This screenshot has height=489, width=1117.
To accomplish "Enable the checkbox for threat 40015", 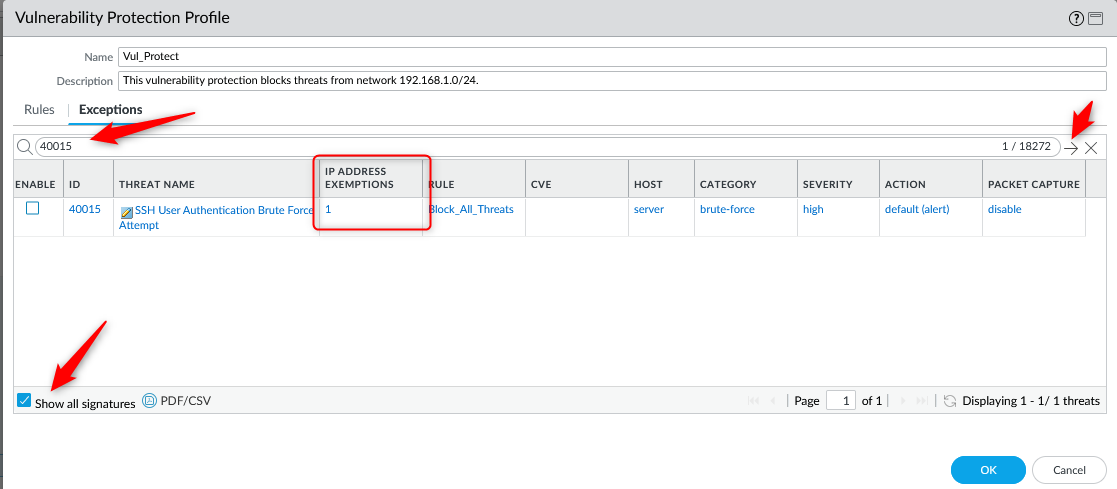I will tap(33, 209).
